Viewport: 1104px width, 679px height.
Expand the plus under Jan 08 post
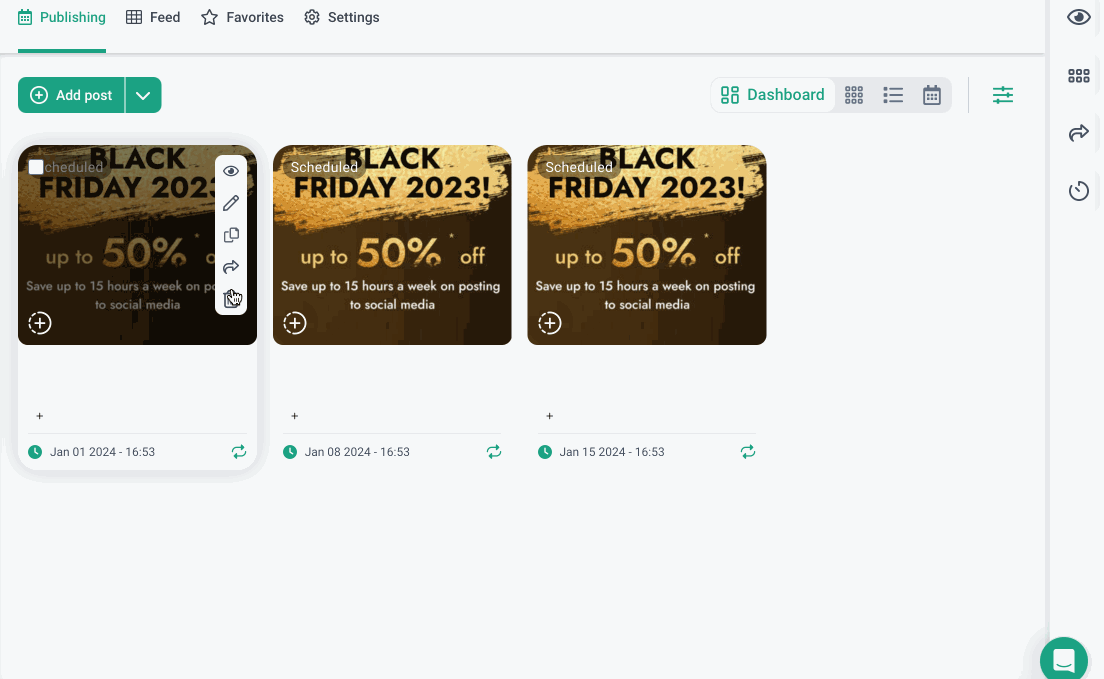294,416
